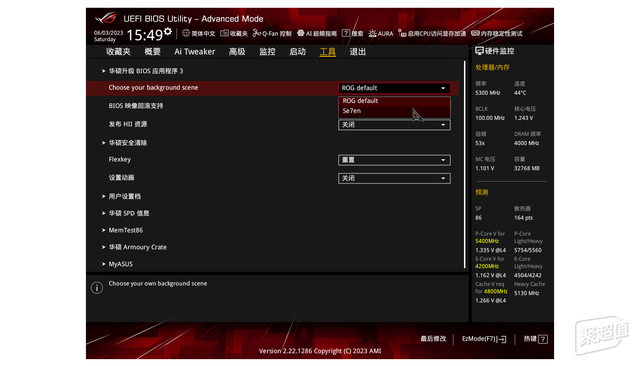Image resolution: width=640 pixels, height=366 pixels.
Task: Click the settings gear next to clock
Action: point(168,31)
